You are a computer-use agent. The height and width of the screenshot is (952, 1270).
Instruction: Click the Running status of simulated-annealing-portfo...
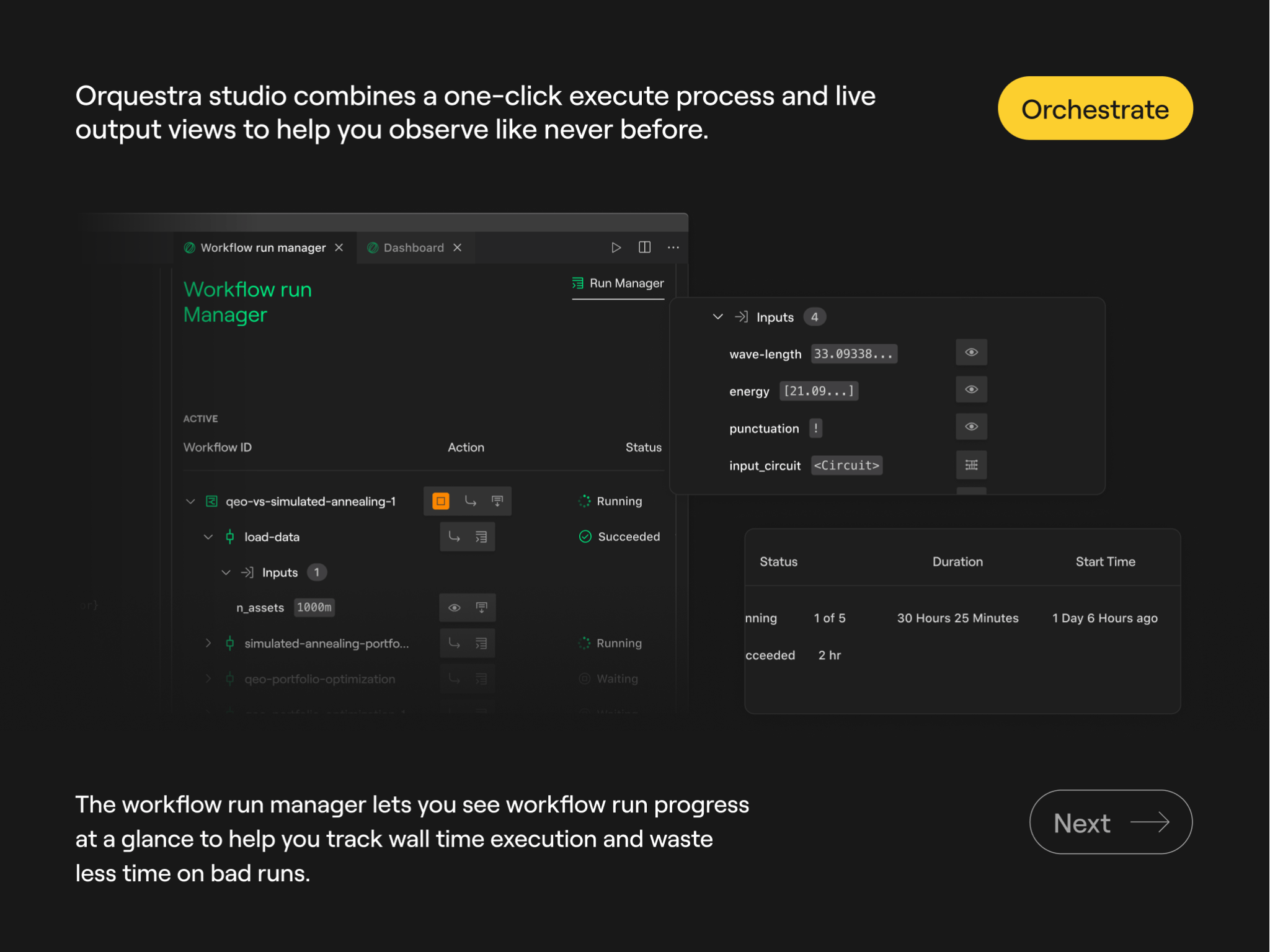(610, 643)
